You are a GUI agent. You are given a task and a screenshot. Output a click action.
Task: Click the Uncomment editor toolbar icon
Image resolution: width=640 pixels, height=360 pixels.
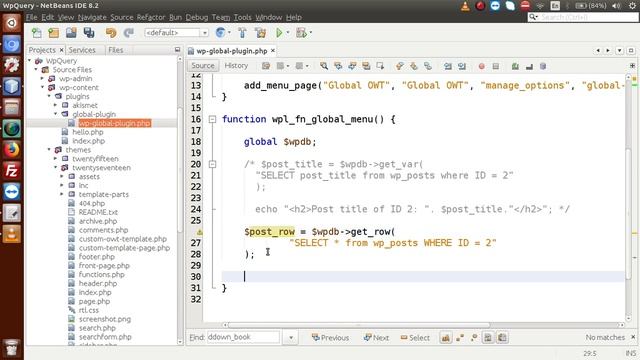click(x=529, y=66)
